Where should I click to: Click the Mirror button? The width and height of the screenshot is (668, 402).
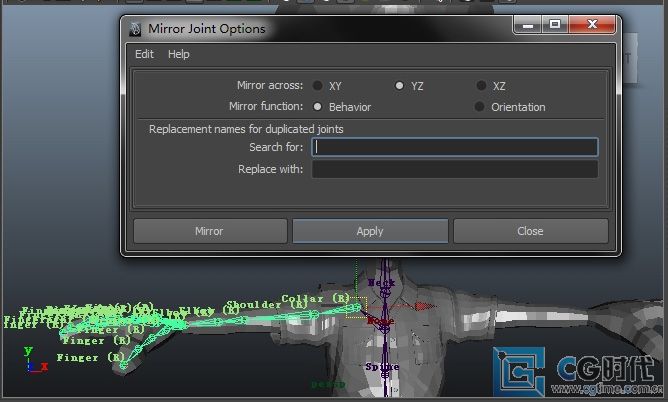(210, 231)
